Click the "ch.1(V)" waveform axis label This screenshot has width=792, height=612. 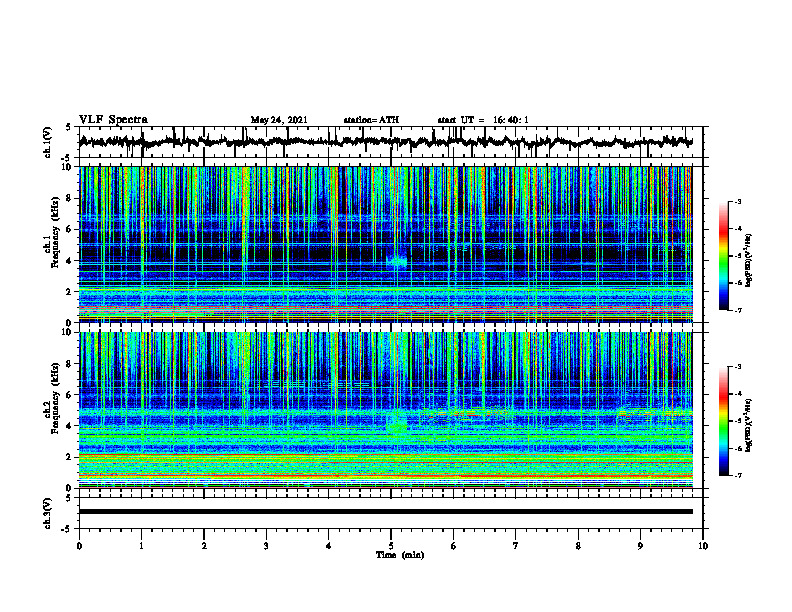(x=48, y=142)
